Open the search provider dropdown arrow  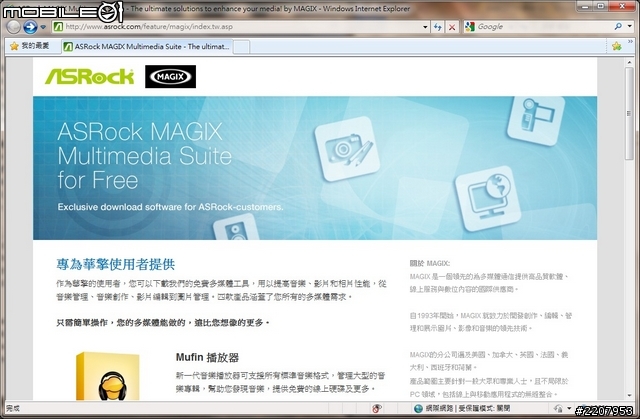630,27
